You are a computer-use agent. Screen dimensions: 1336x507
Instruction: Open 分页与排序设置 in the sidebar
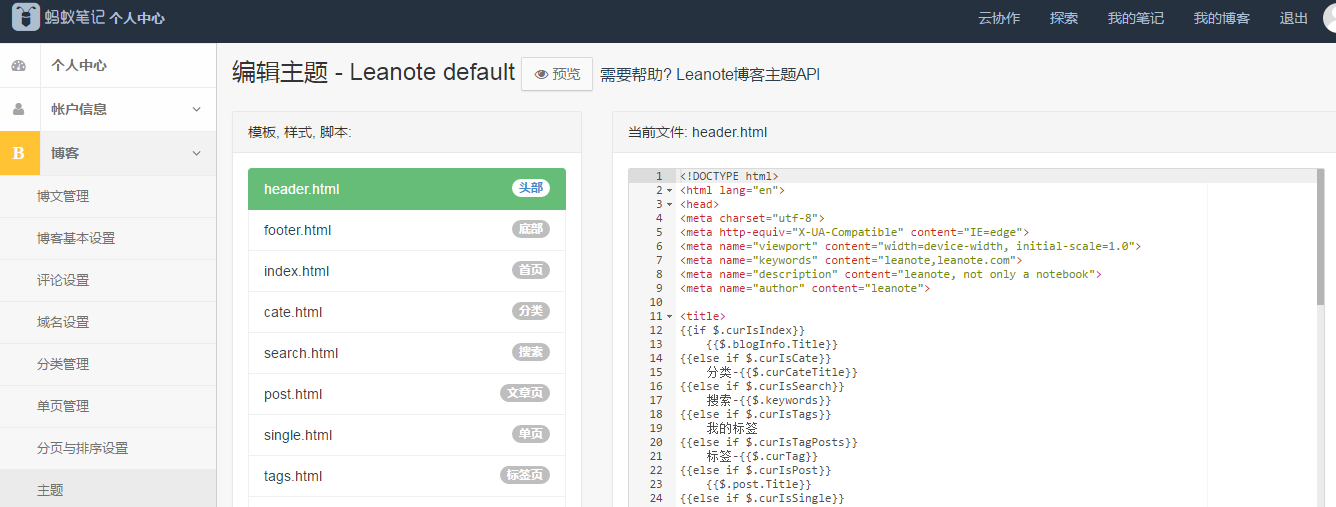108,448
